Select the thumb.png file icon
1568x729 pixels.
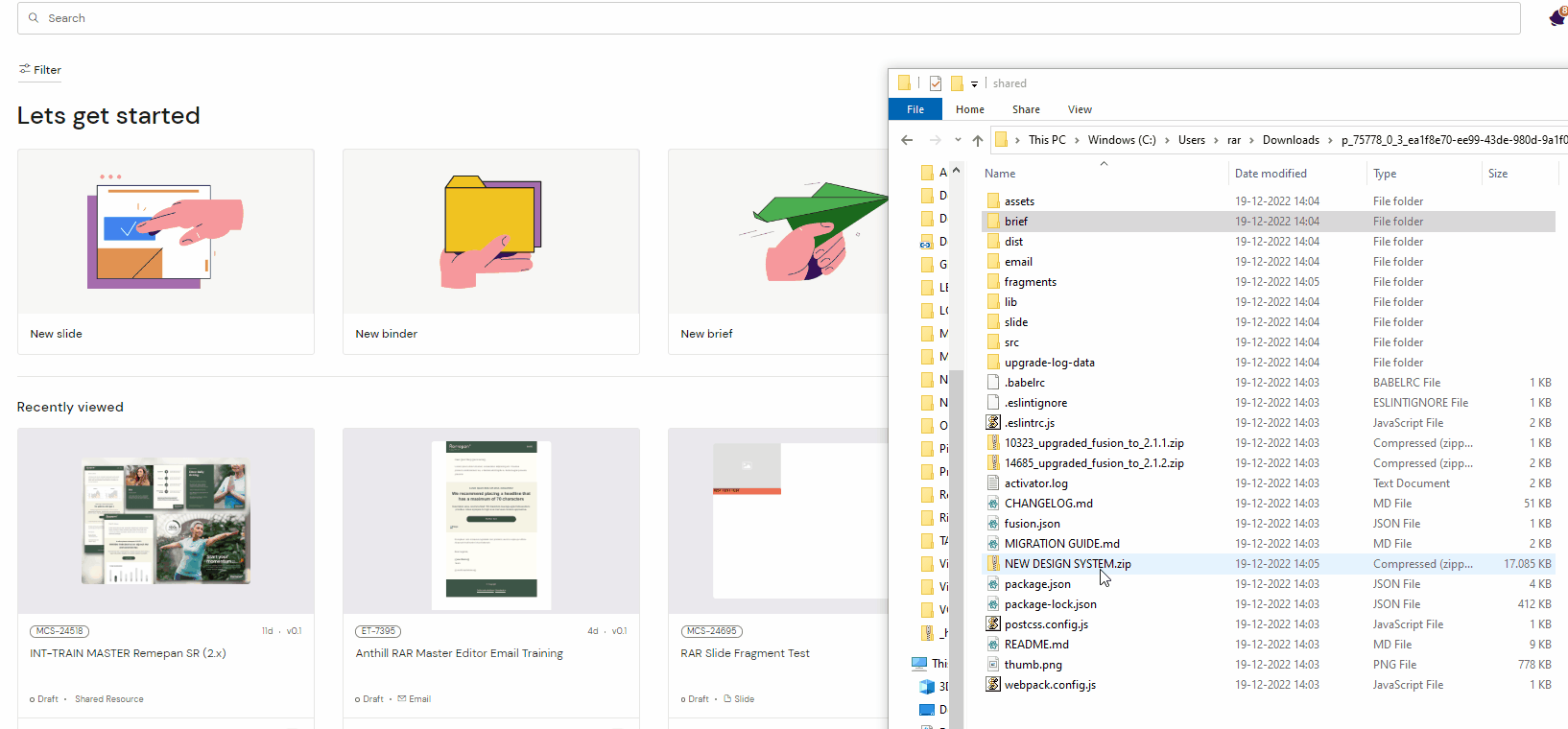point(993,665)
